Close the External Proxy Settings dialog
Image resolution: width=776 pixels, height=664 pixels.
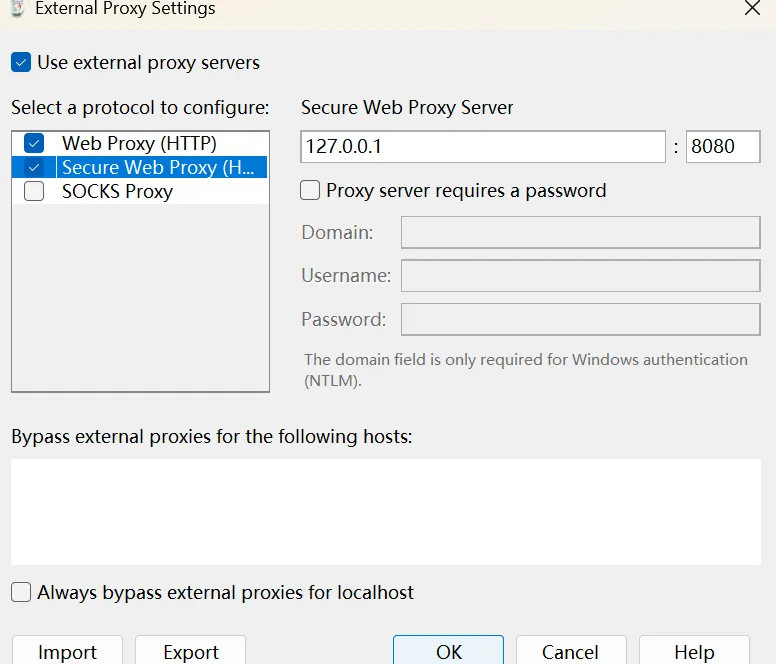pos(752,7)
